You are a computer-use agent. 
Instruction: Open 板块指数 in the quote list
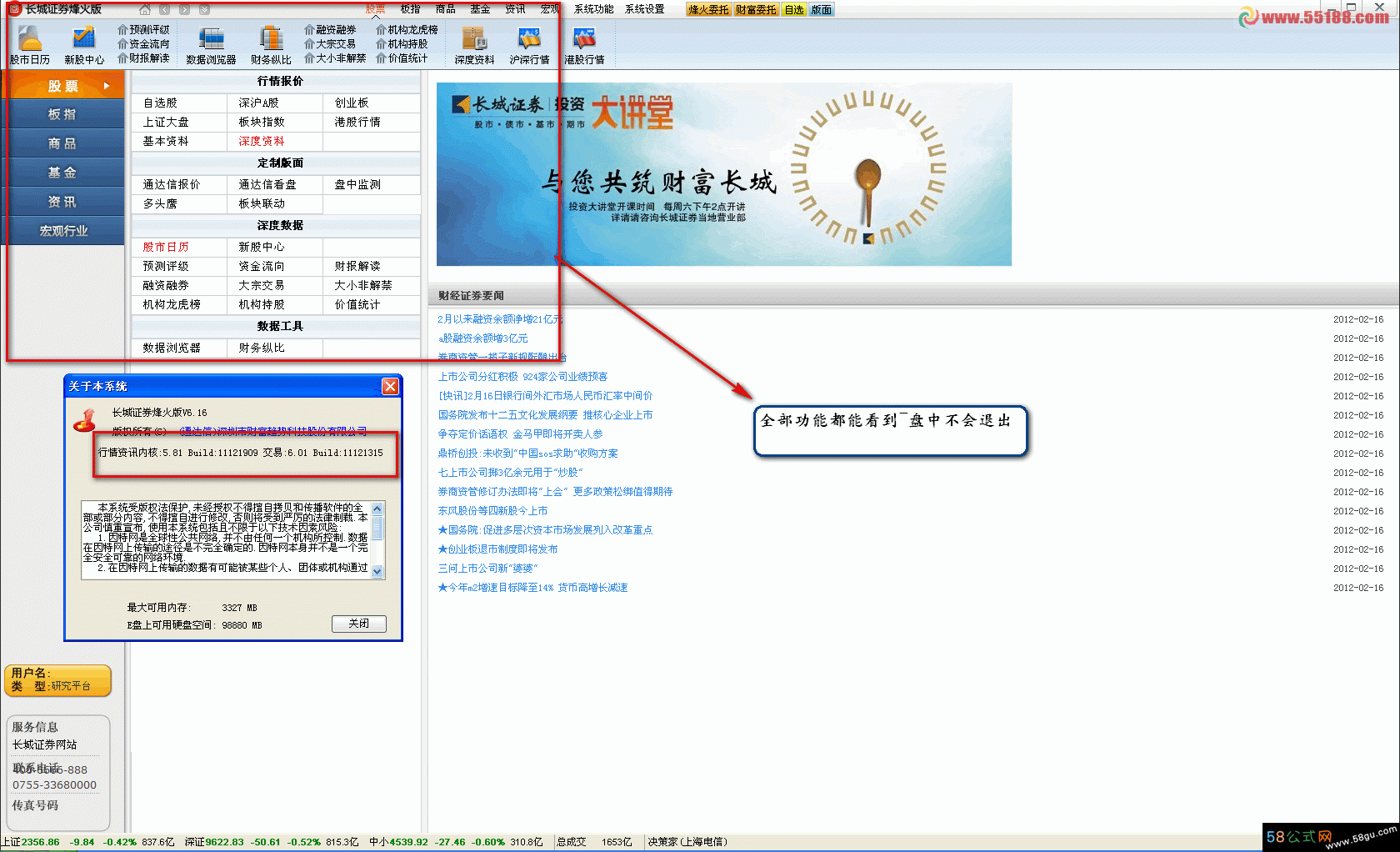tap(262, 122)
